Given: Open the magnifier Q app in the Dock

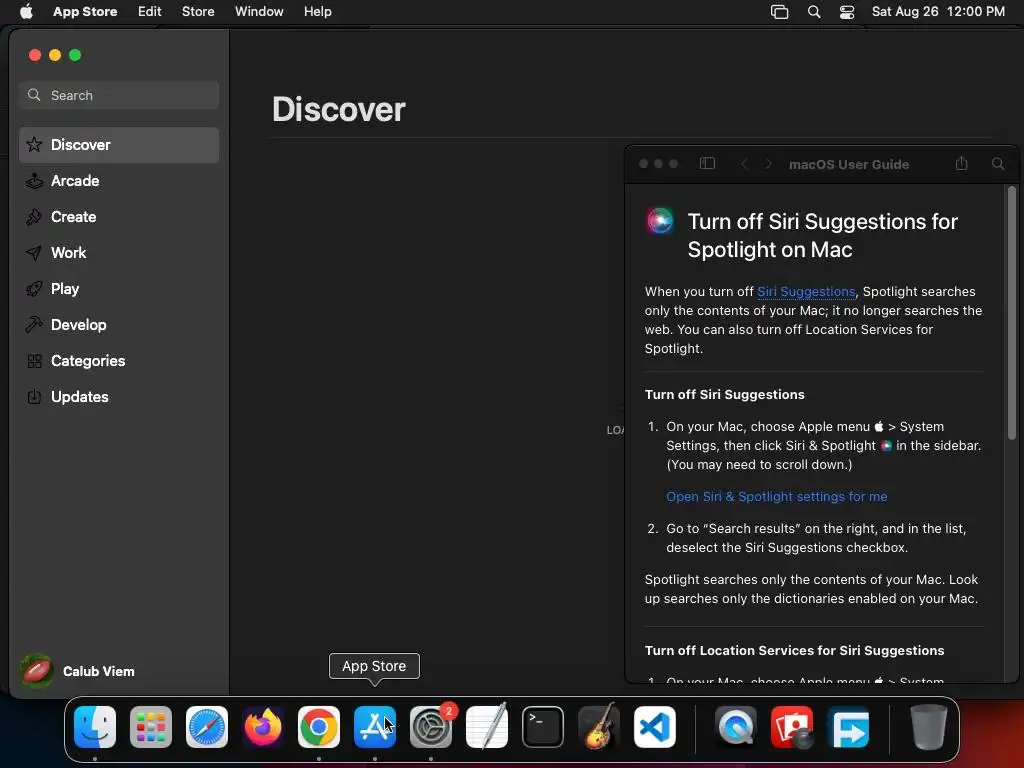Looking at the screenshot, I should coord(736,727).
